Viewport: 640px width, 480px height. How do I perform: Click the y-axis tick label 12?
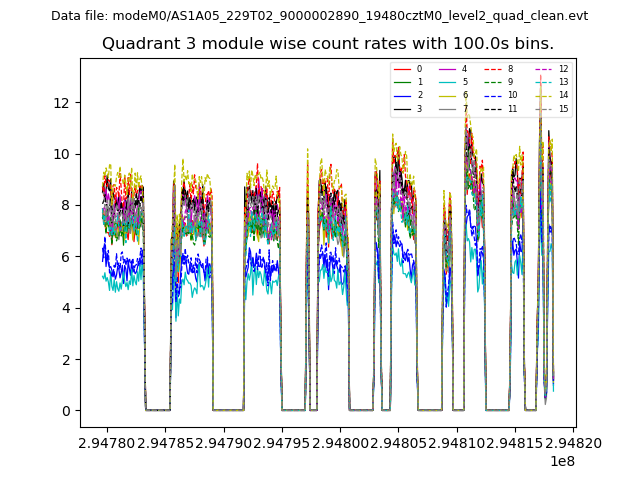pos(62,103)
